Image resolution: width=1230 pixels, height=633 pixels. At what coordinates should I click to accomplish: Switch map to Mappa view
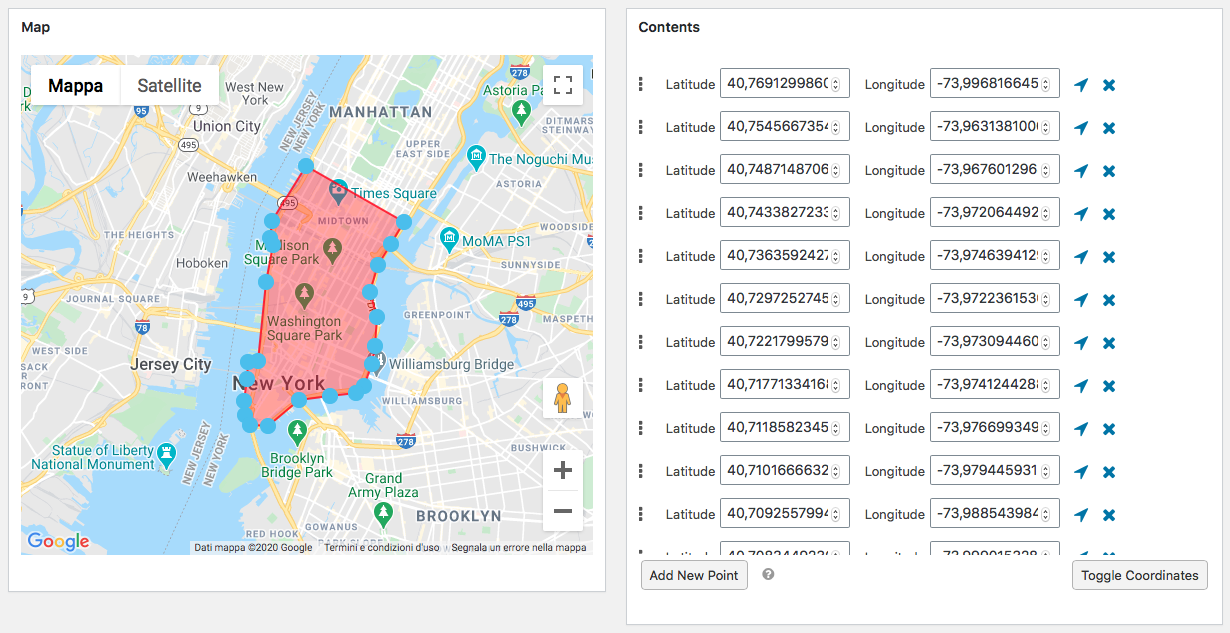76,85
